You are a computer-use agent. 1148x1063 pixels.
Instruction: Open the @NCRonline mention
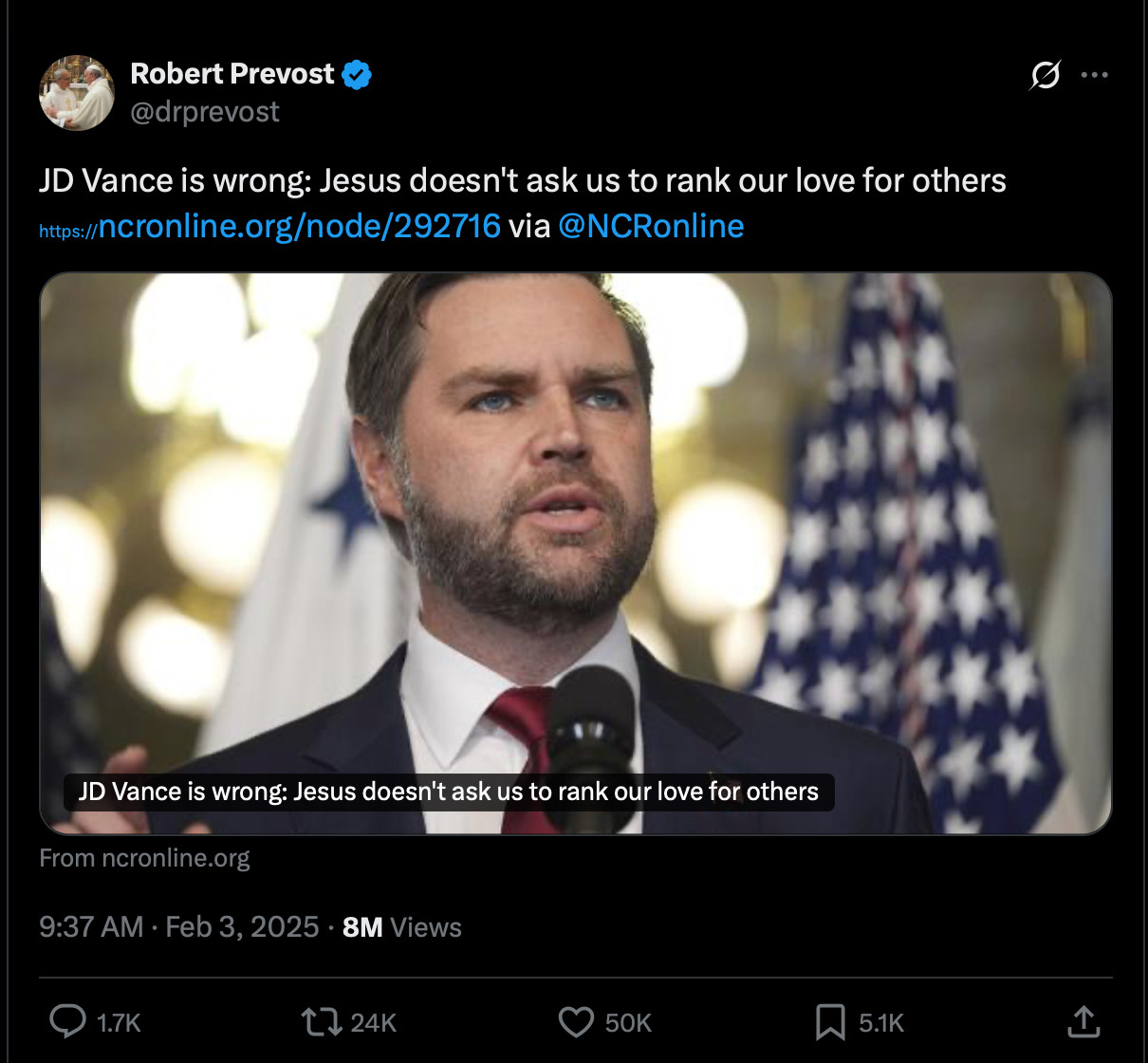tap(651, 226)
